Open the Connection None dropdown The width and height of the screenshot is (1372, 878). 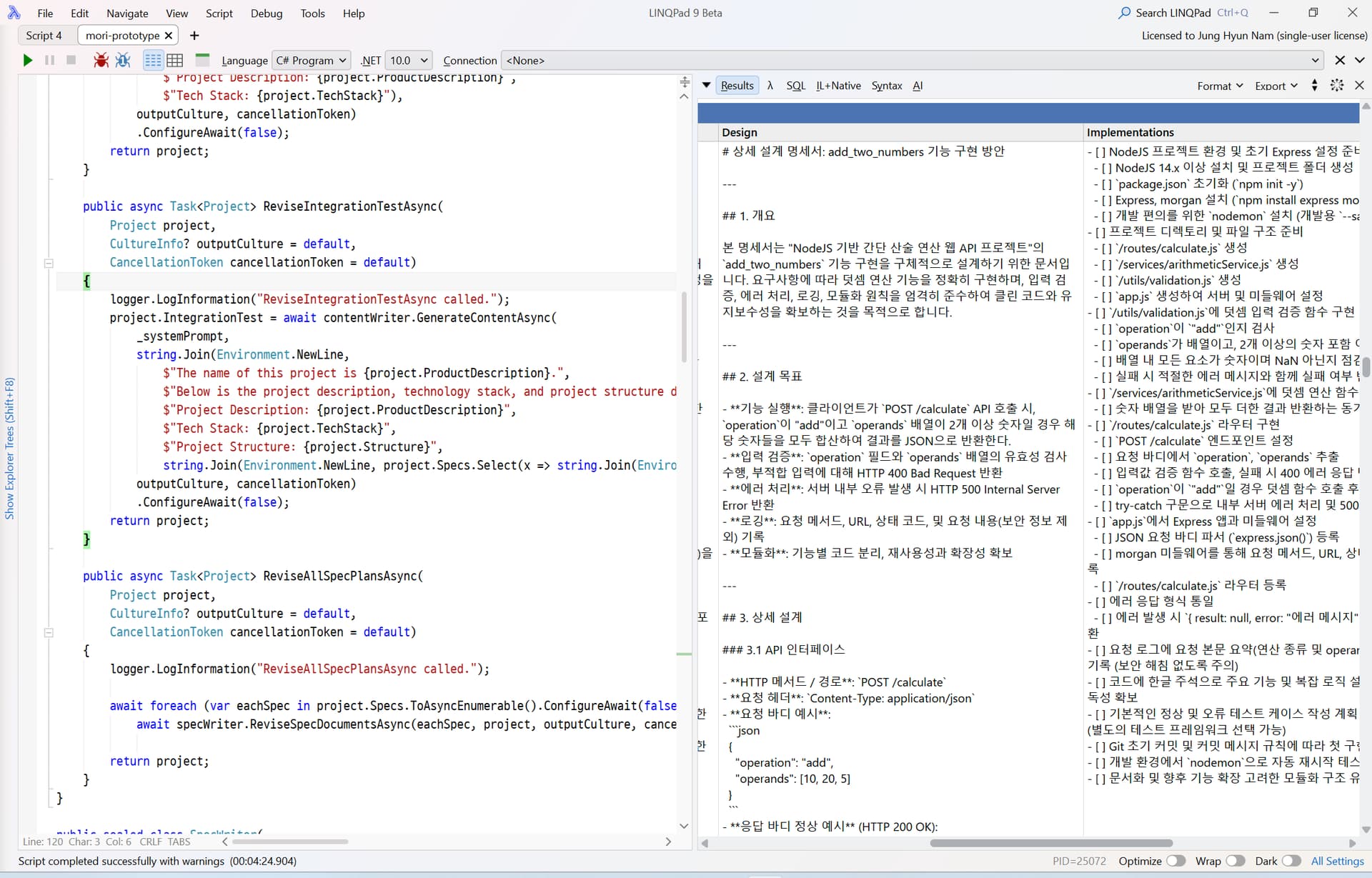913,61
